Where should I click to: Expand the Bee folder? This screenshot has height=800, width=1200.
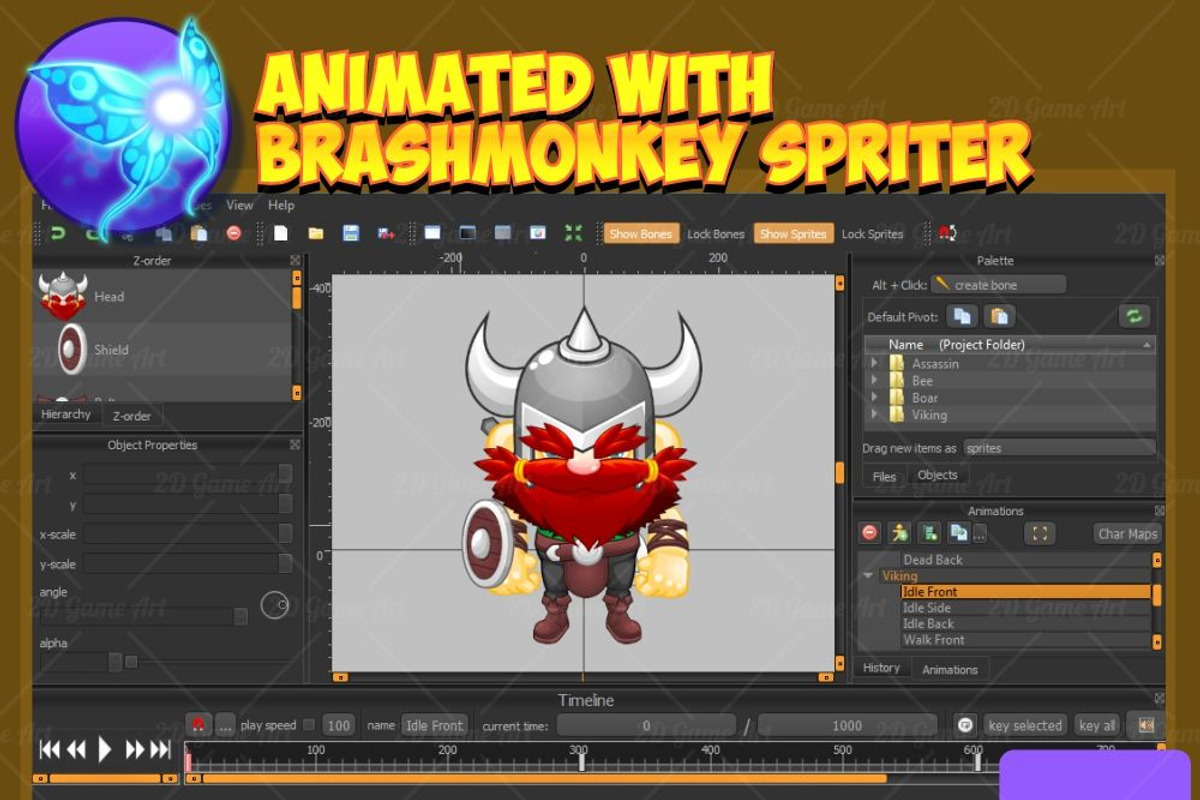click(x=875, y=381)
